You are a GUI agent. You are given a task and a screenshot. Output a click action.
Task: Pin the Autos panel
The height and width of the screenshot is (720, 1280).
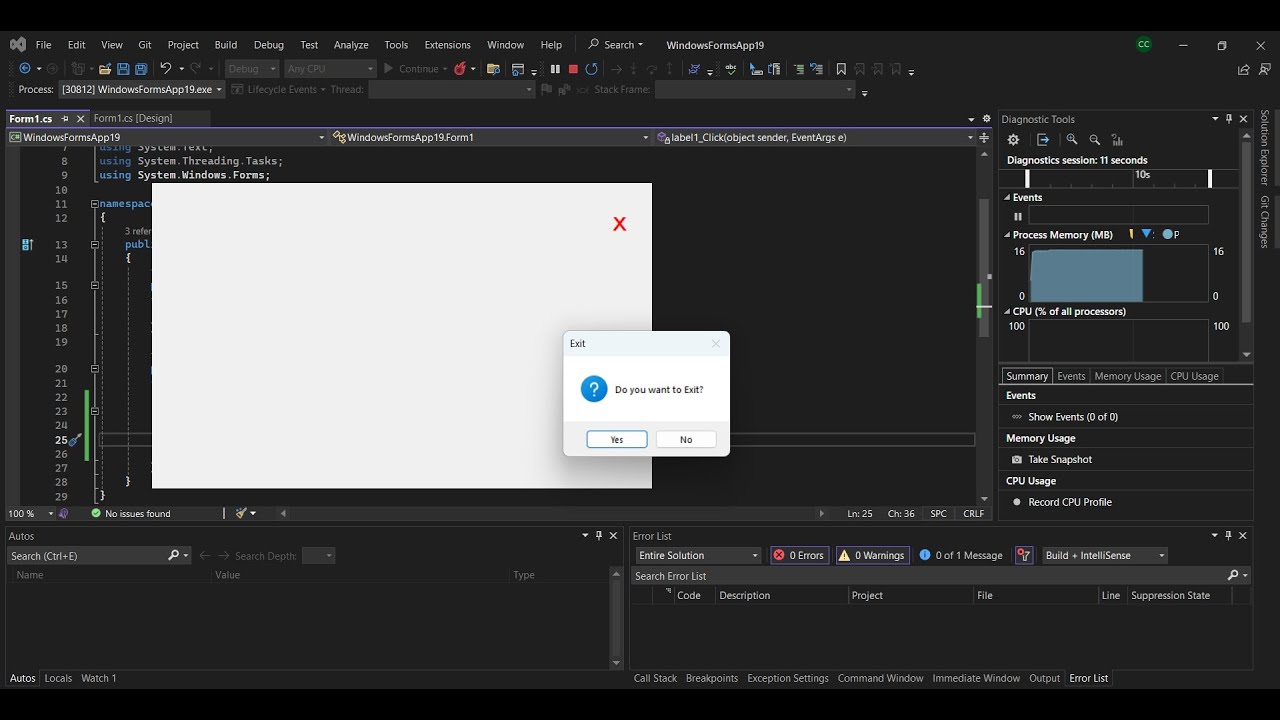click(x=599, y=536)
